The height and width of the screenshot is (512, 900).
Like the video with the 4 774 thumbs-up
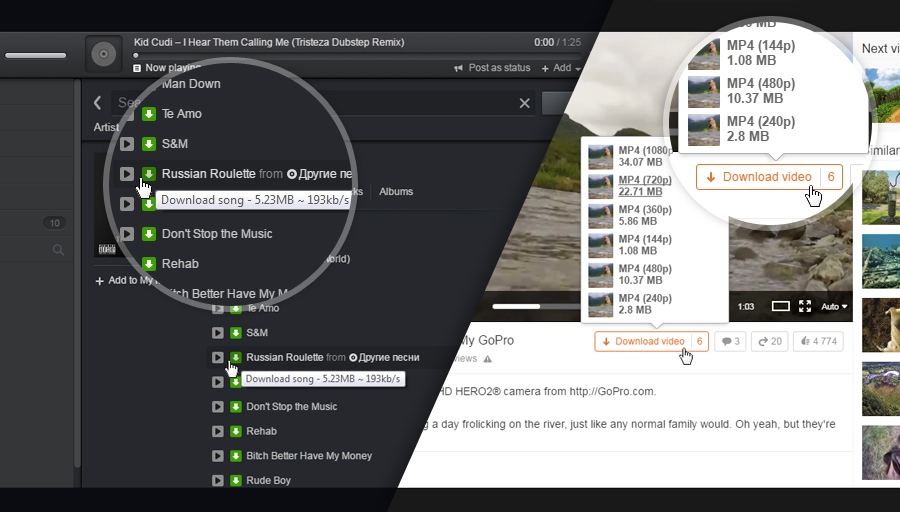tap(818, 342)
